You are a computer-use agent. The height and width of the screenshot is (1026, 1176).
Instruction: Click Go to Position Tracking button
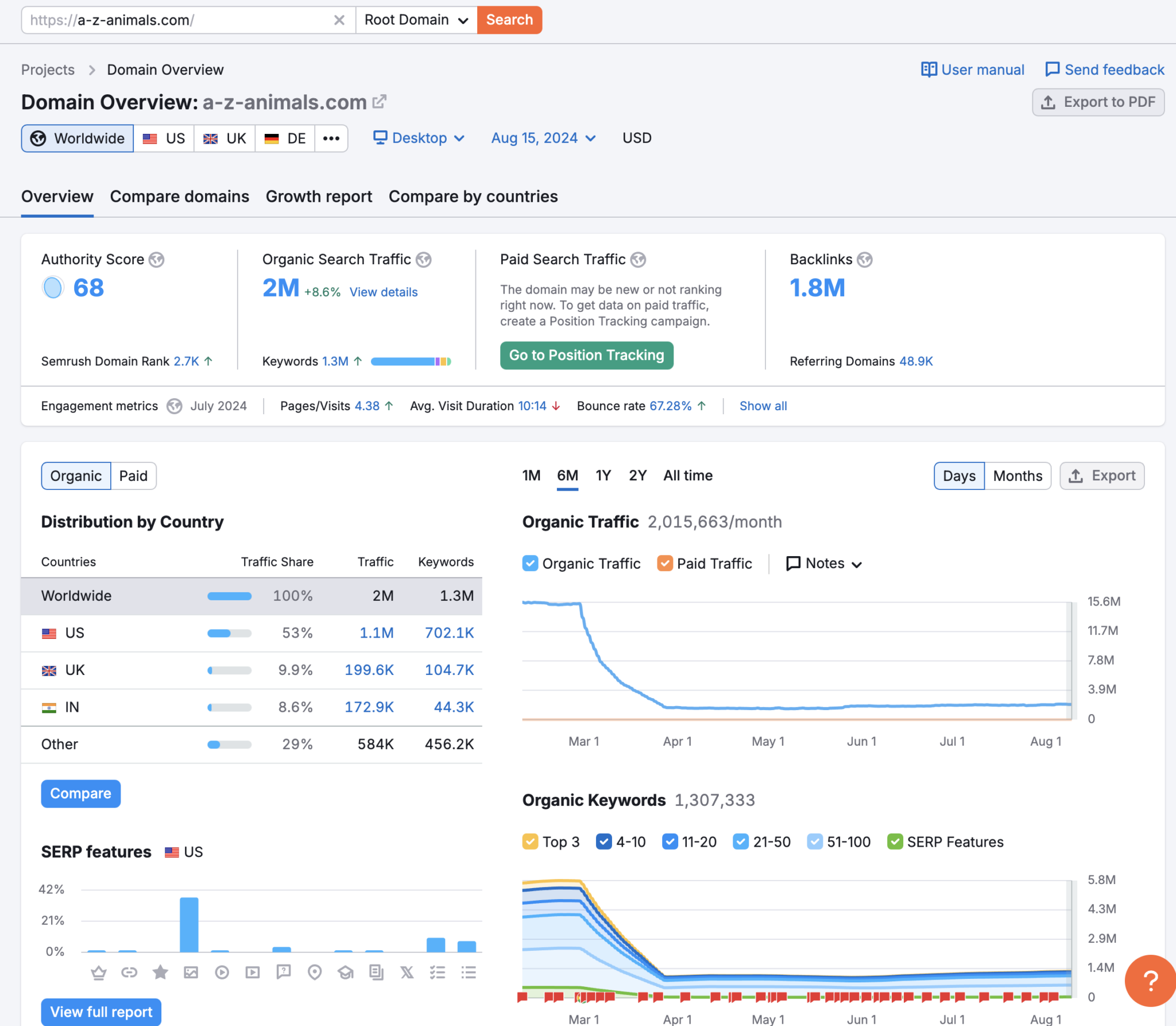tap(586, 355)
